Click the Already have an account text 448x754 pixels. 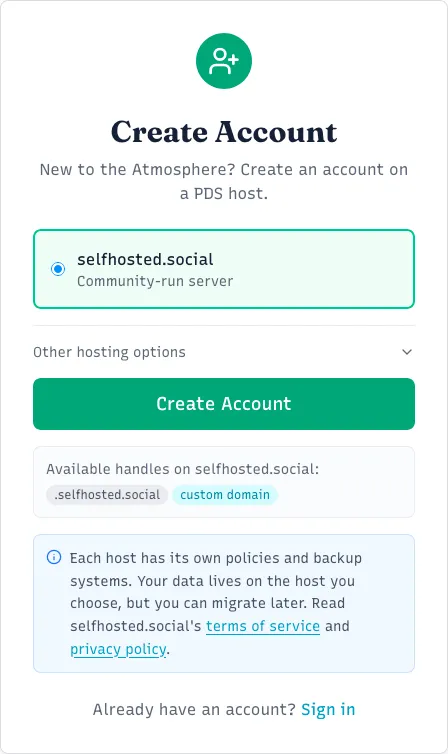point(194,709)
